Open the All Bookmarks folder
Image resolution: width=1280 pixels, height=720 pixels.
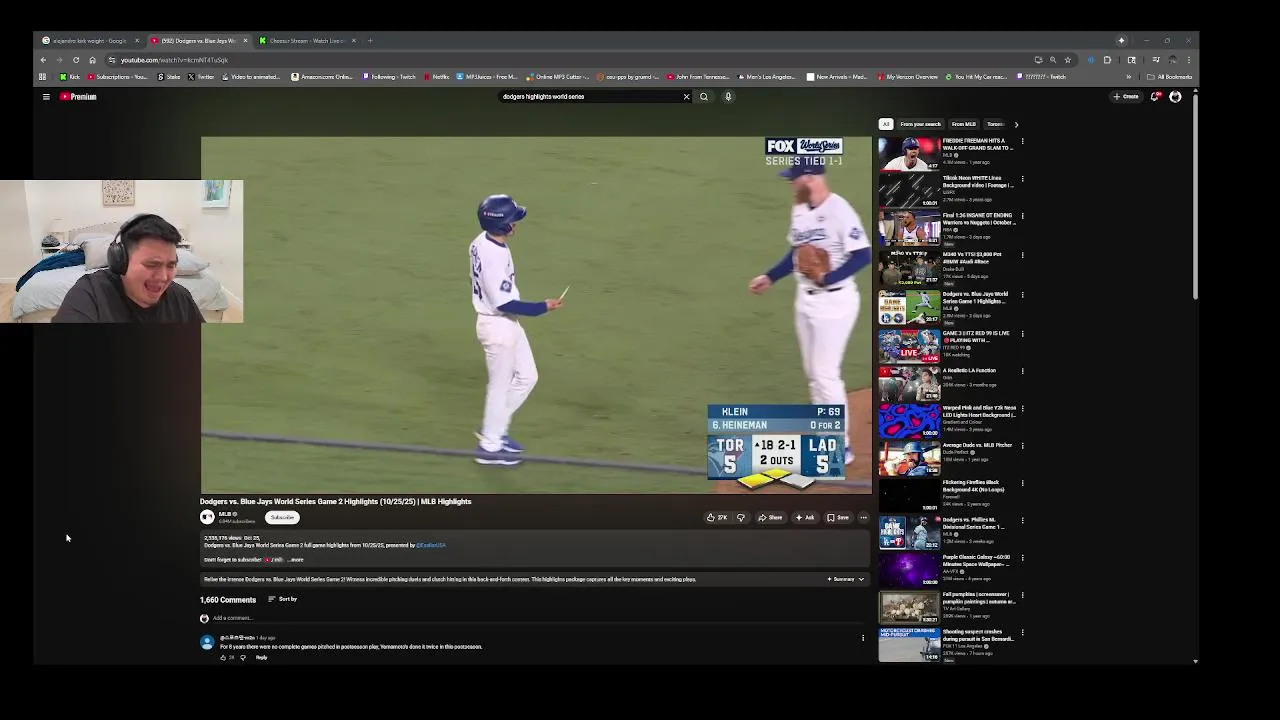point(1170,77)
